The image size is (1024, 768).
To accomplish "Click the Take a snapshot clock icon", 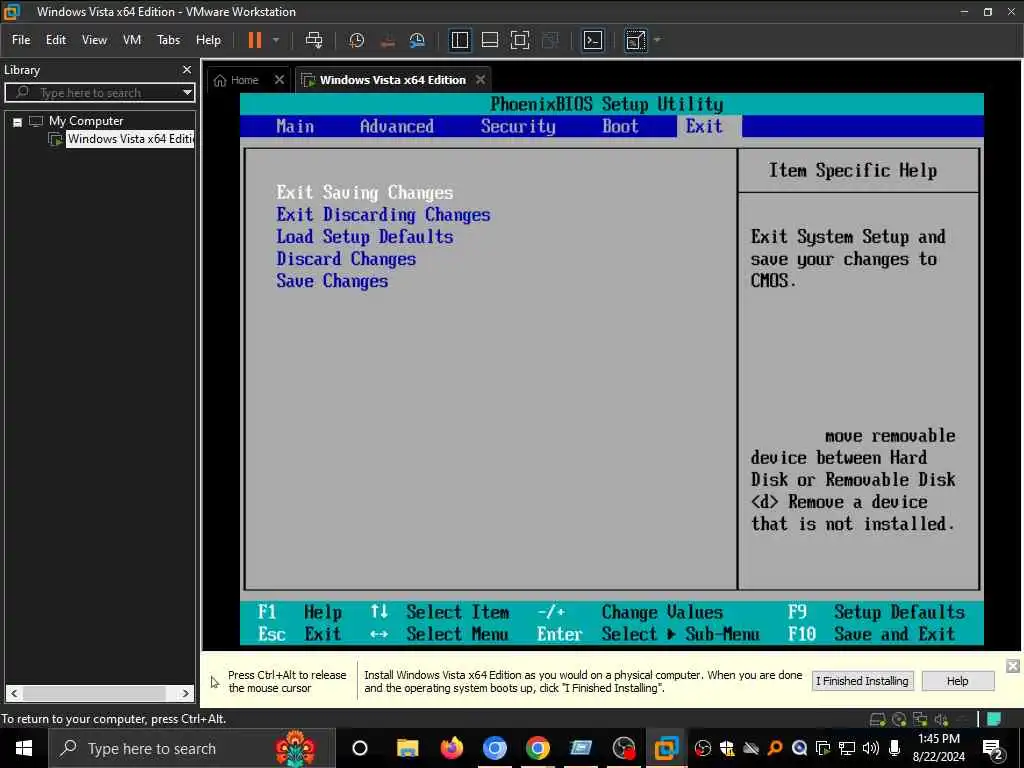I will tap(357, 40).
